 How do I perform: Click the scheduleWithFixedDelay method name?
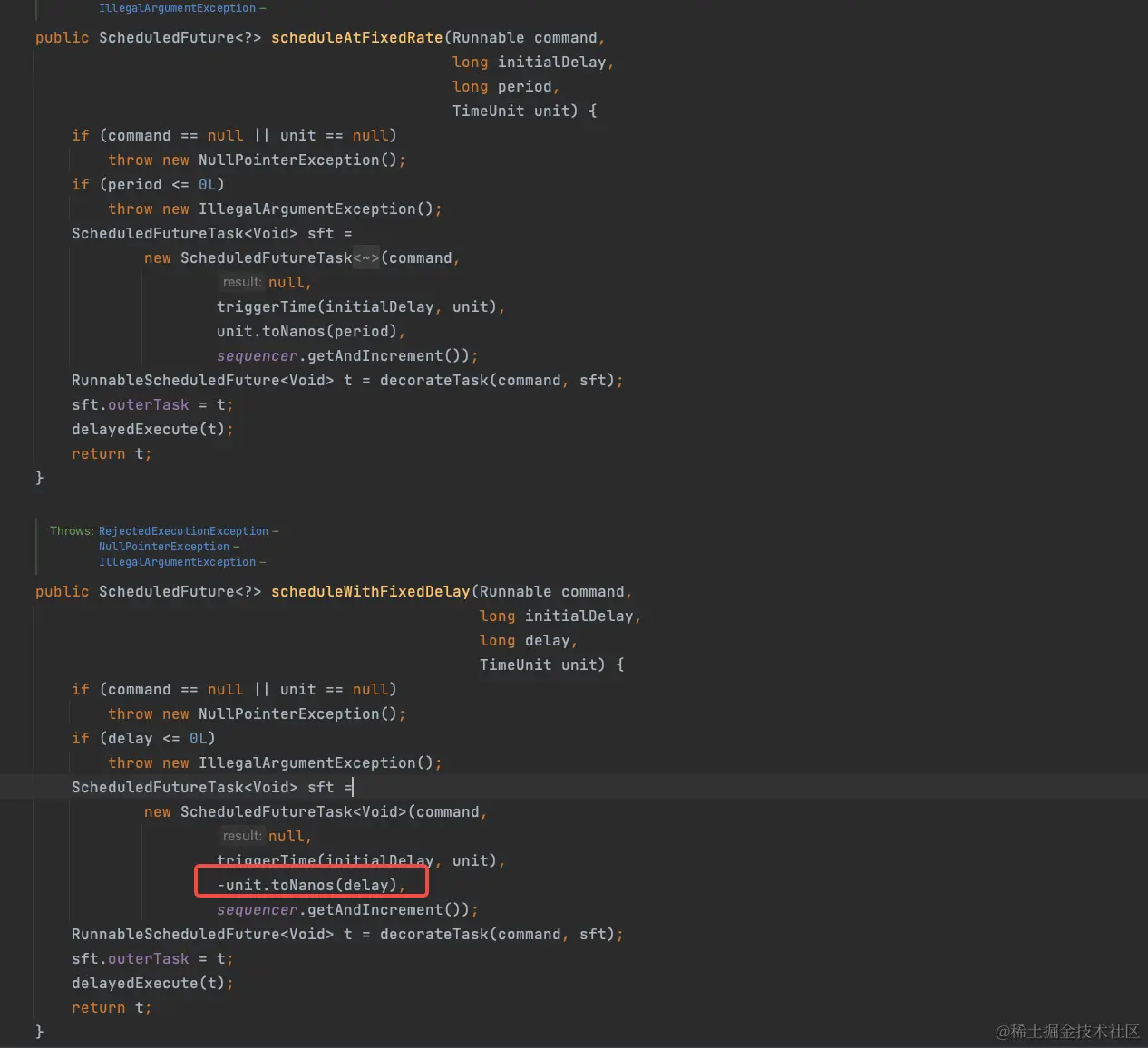370,592
